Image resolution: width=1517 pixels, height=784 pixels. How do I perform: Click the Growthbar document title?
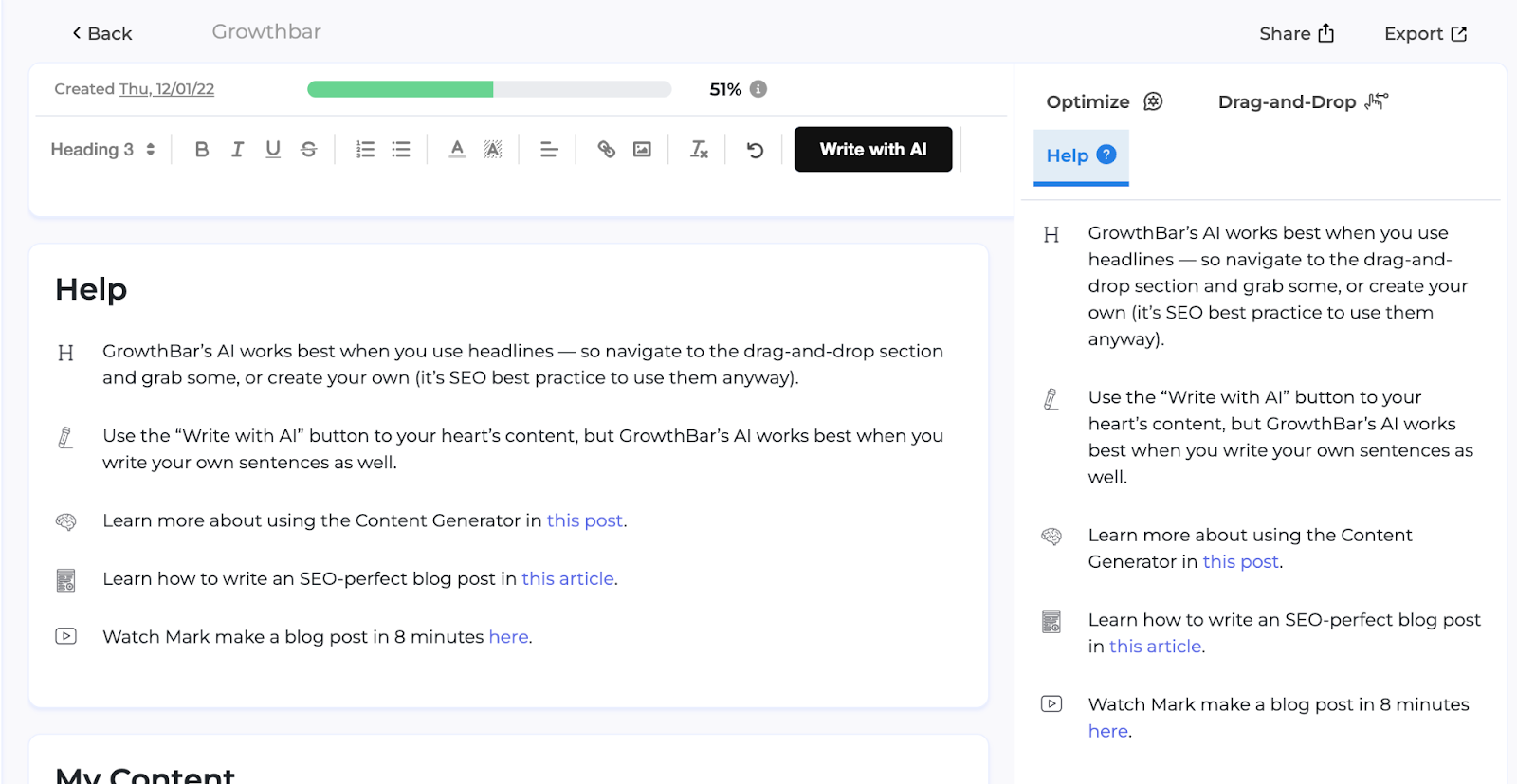pyautogui.click(x=266, y=32)
